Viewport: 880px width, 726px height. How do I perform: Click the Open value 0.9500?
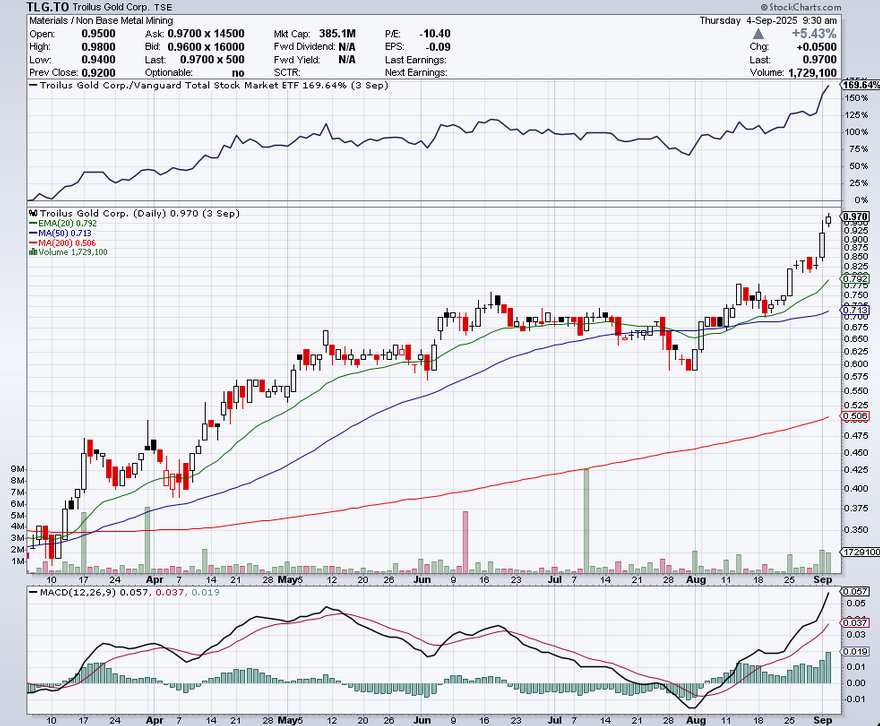click(99, 34)
